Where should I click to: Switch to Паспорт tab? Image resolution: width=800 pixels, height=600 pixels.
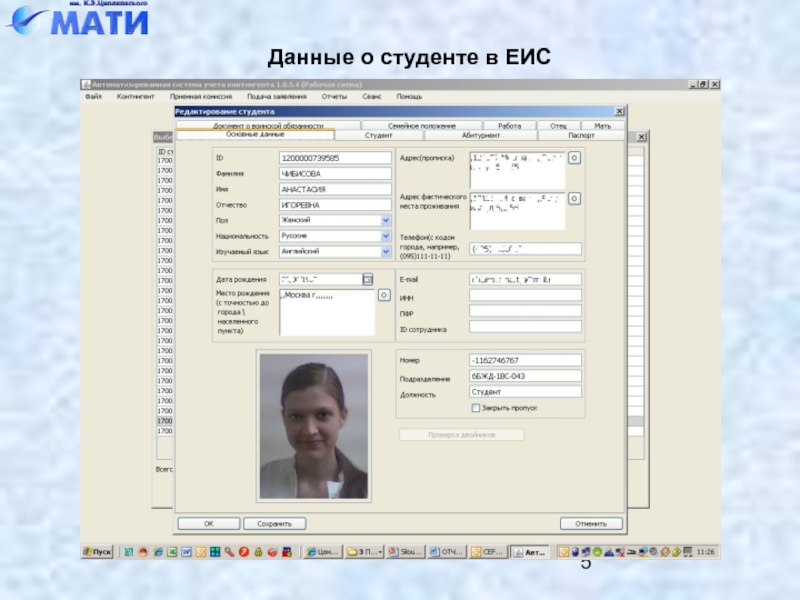click(x=581, y=135)
